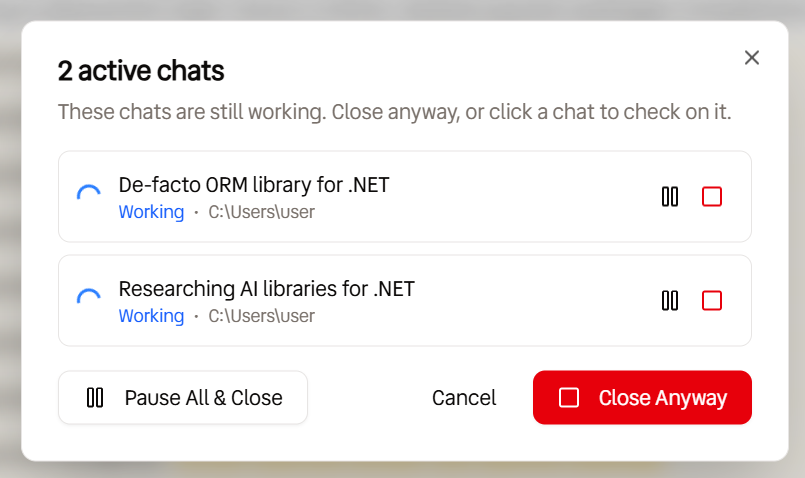Screen dimensions: 805x478
Task: Pause the Researching AI libraries chat
Action: click(x=669, y=301)
